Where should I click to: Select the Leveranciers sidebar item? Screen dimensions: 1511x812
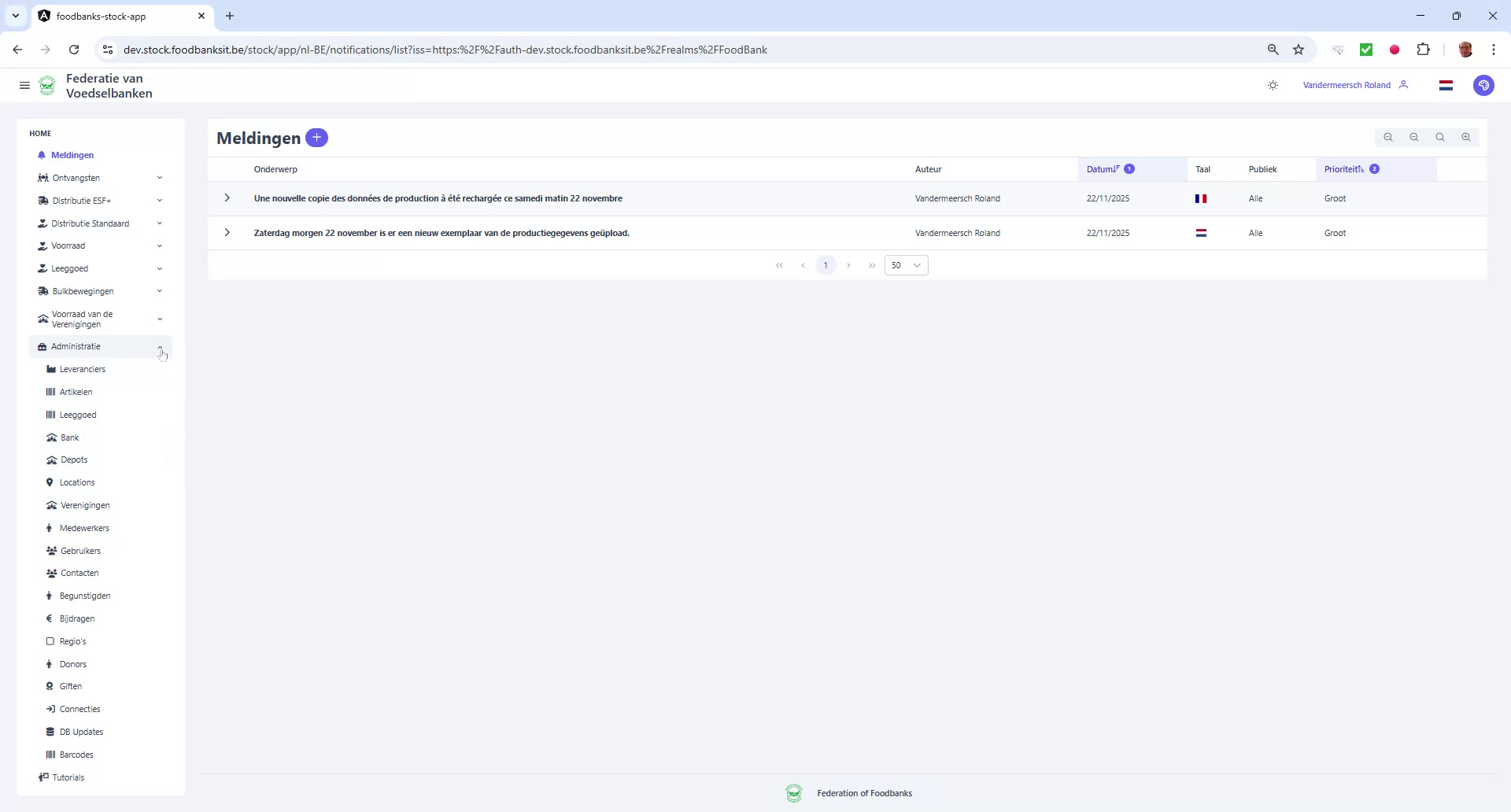(x=82, y=369)
